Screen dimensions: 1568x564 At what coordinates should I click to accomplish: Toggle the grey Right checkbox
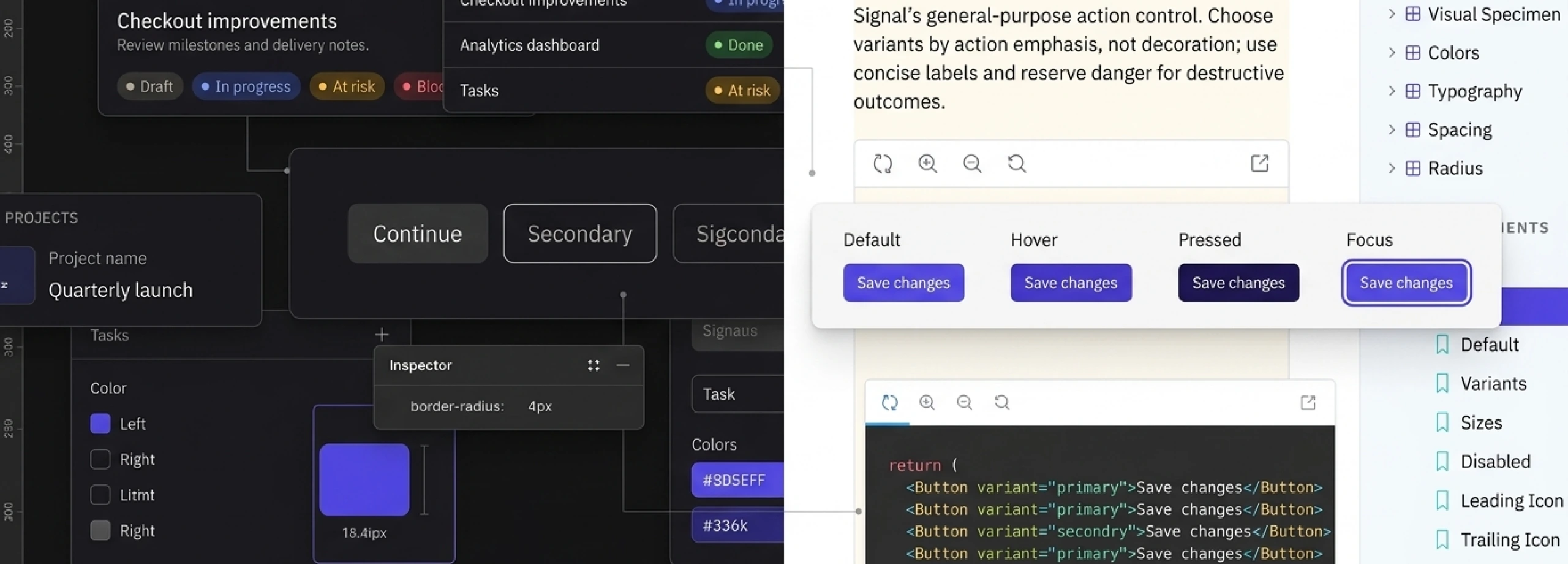coord(100,530)
